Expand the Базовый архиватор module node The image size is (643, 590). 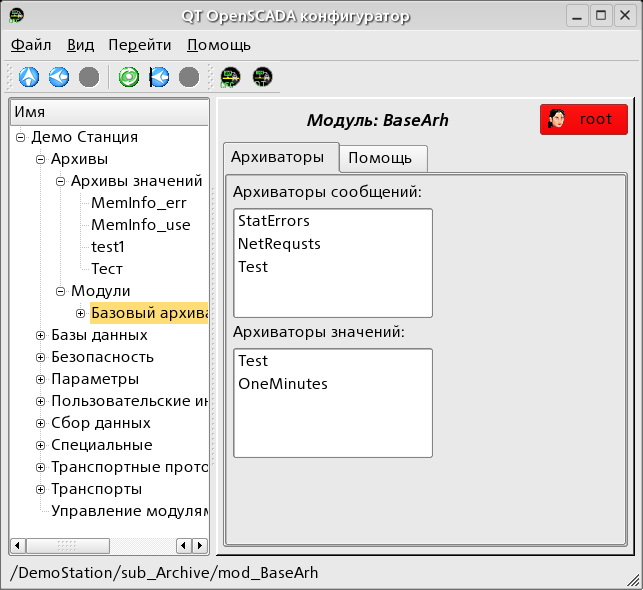click(x=80, y=314)
